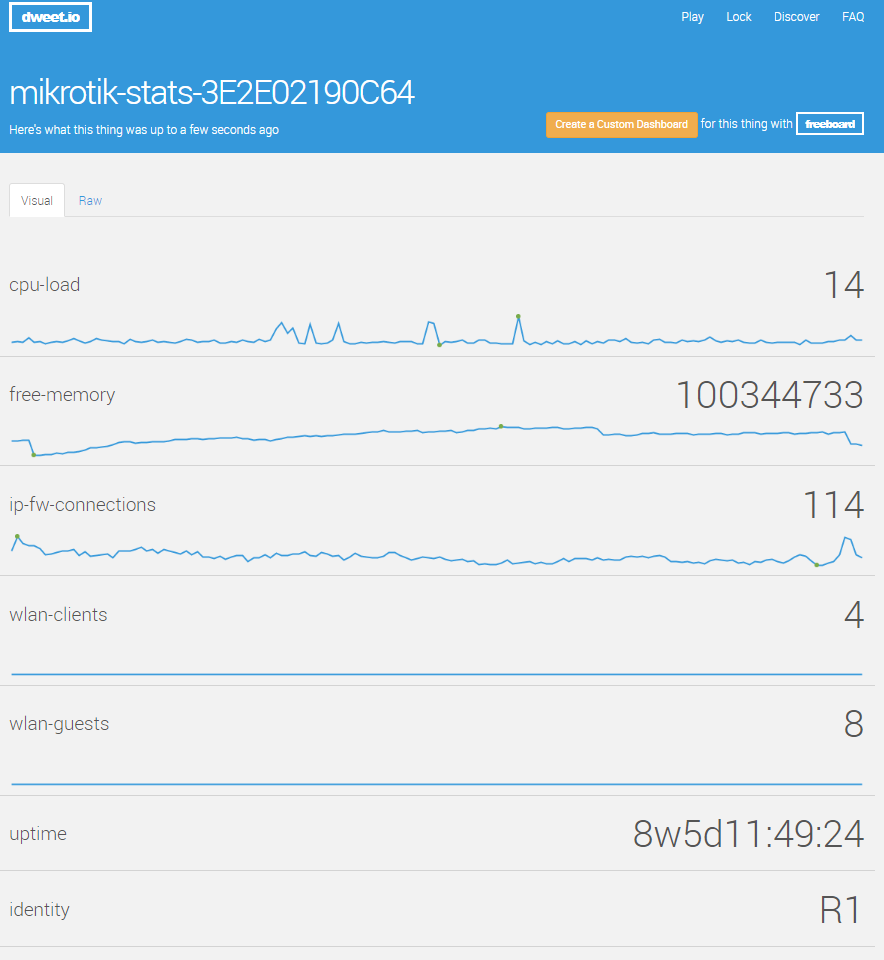Image resolution: width=884 pixels, height=960 pixels.
Task: Click the wlan-clients value 4
Action: [854, 615]
